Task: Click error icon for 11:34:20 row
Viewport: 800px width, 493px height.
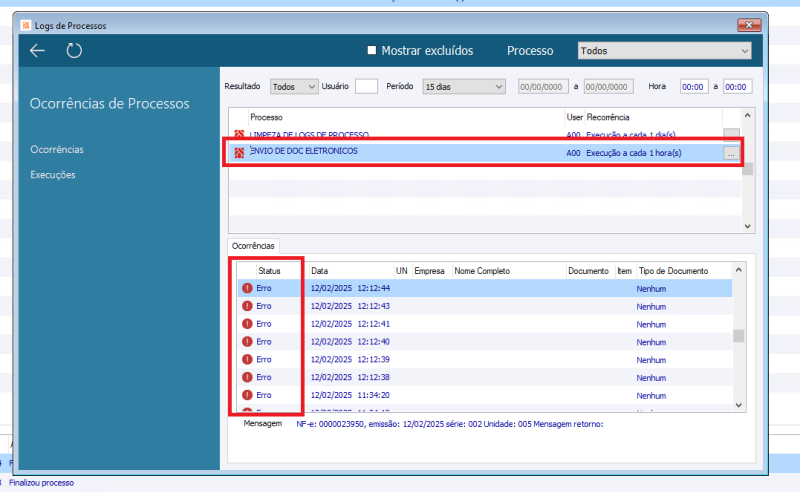Action: [247, 395]
